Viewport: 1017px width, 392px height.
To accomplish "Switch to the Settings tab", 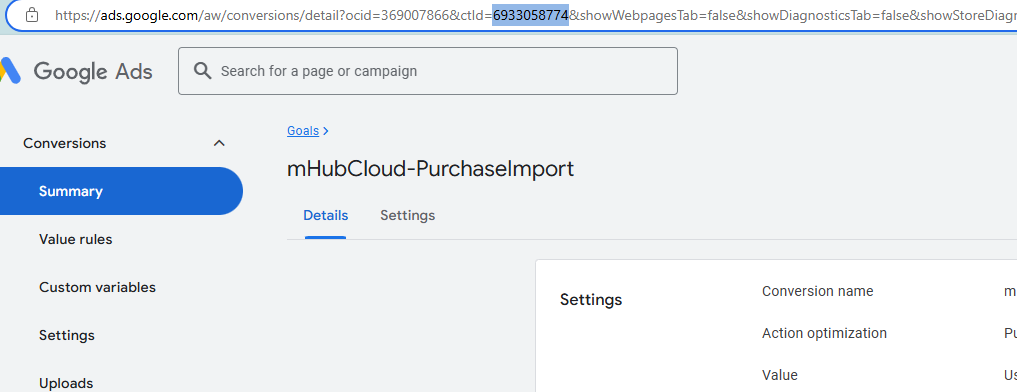I will pos(407,215).
